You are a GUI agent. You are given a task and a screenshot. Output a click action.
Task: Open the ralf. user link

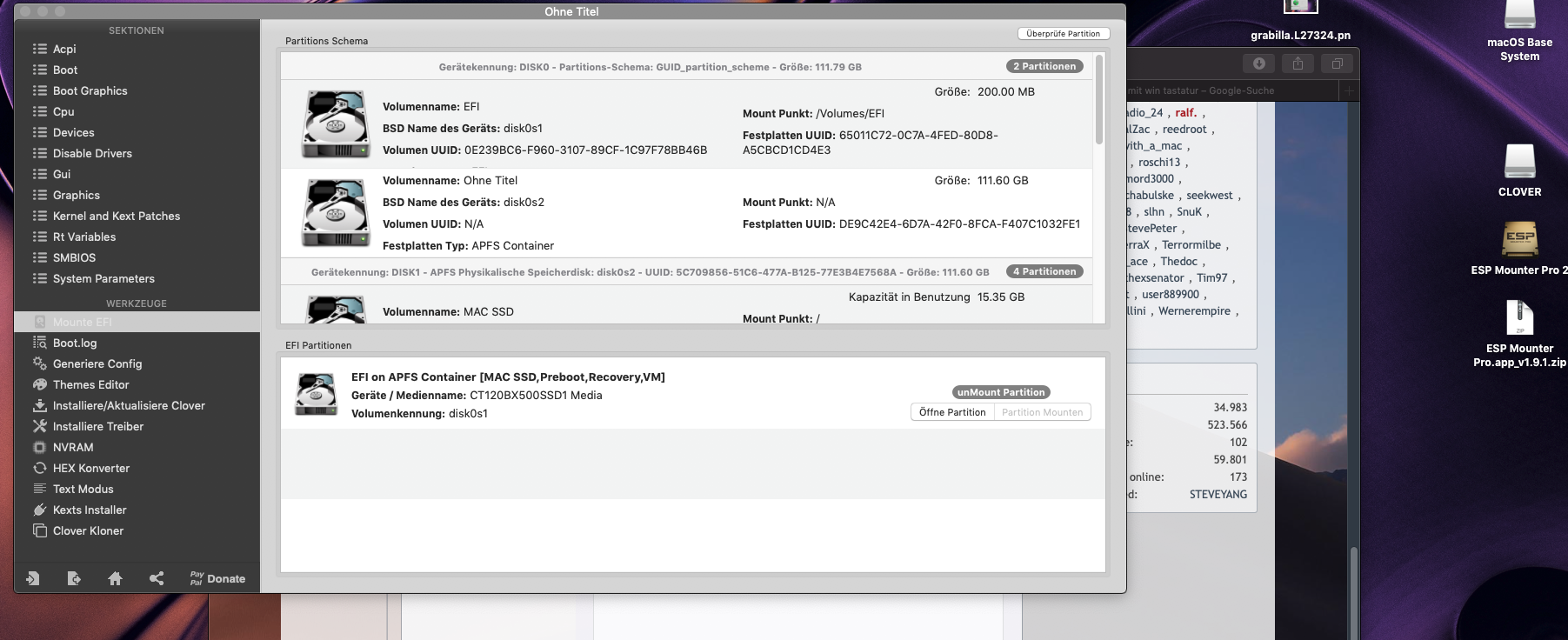pyautogui.click(x=1185, y=113)
